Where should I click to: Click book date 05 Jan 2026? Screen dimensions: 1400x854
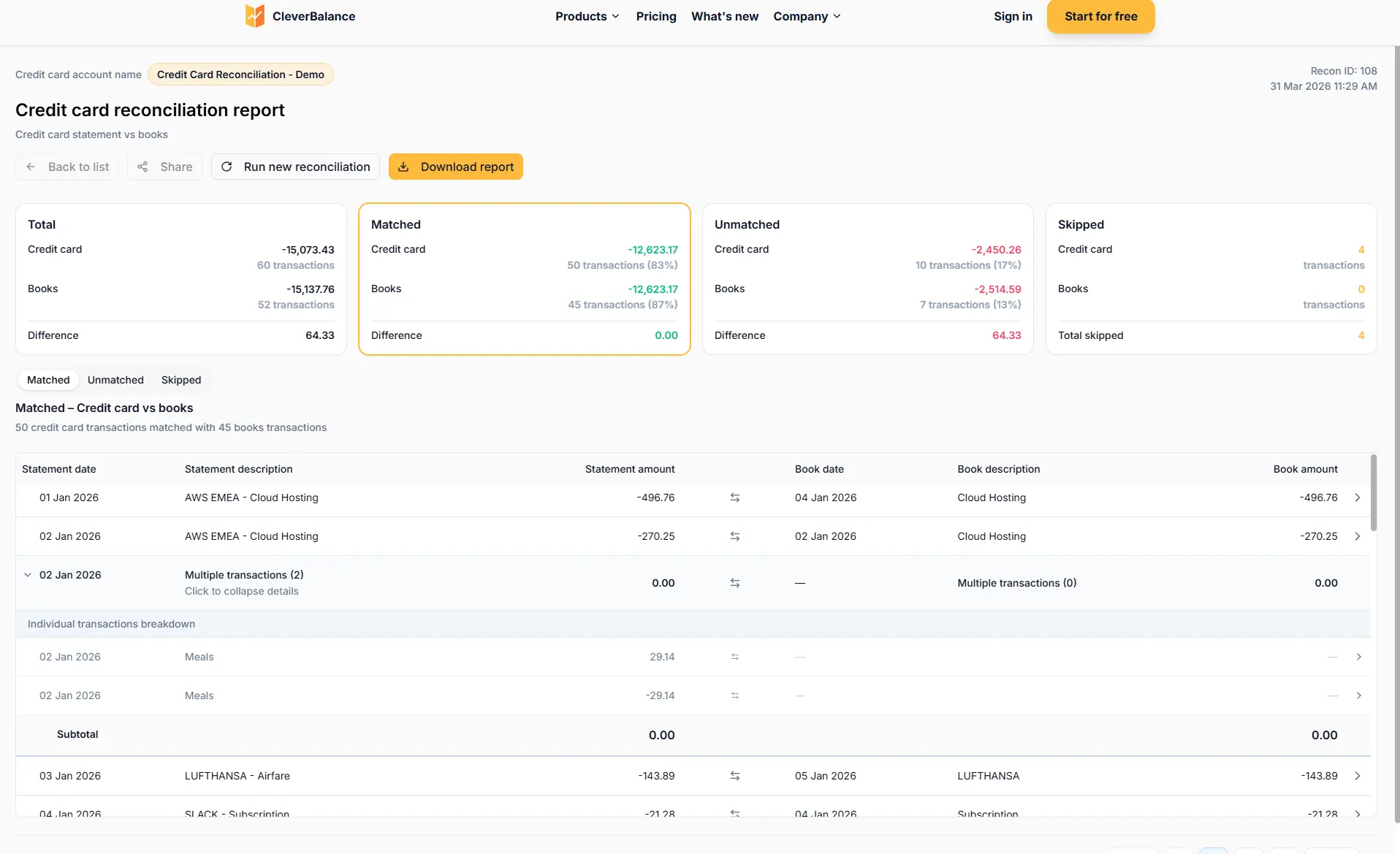(826, 776)
